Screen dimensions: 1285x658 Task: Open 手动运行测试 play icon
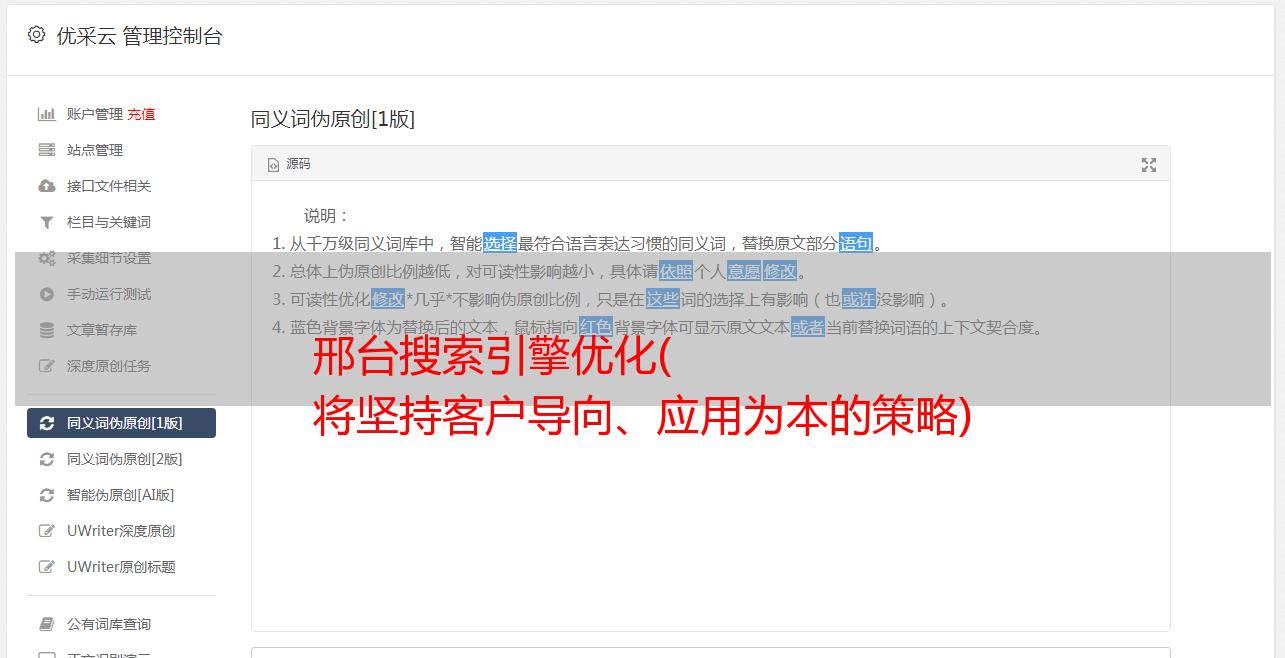tap(47, 294)
